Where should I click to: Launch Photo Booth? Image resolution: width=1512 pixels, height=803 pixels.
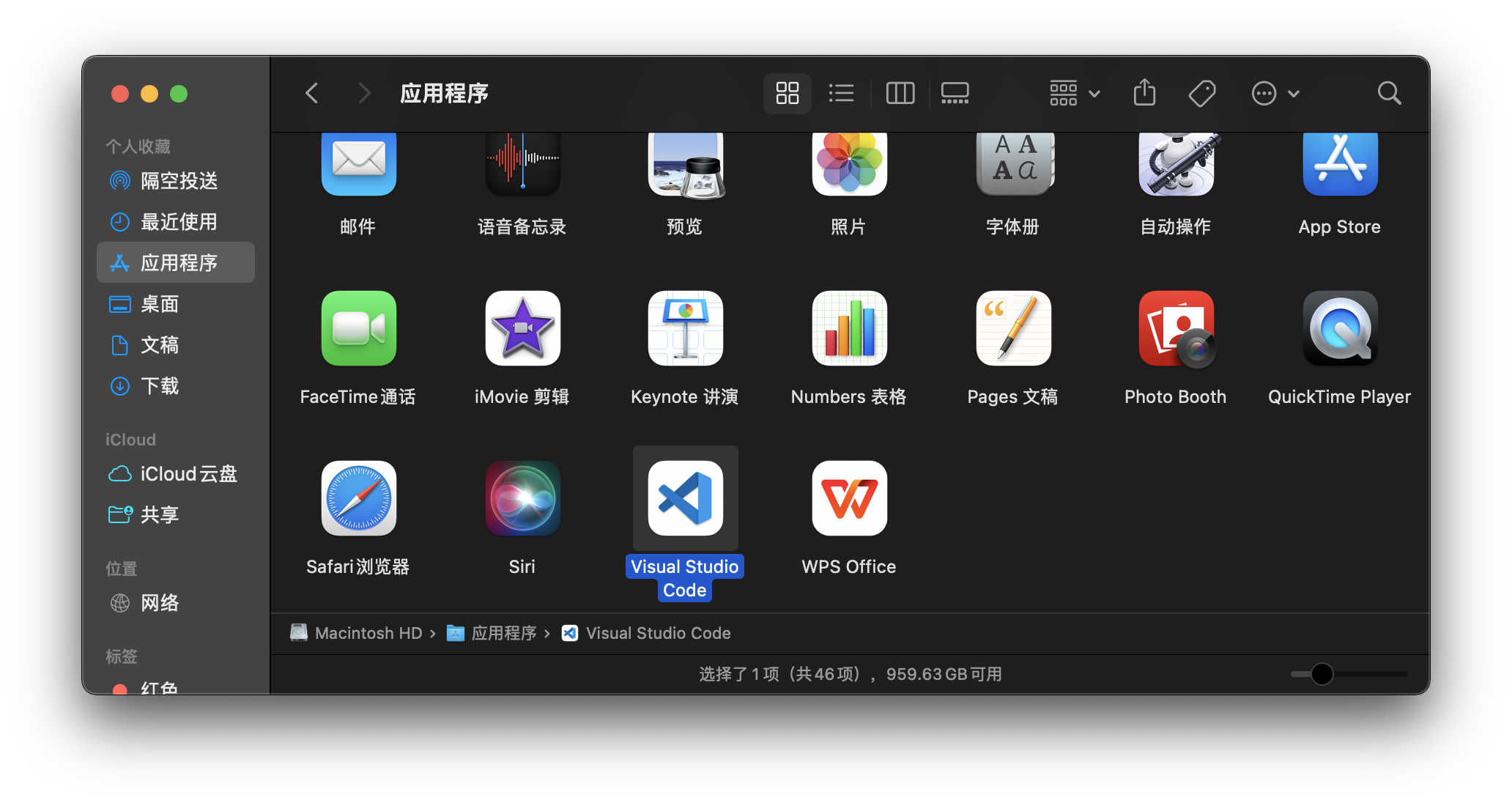pyautogui.click(x=1175, y=328)
